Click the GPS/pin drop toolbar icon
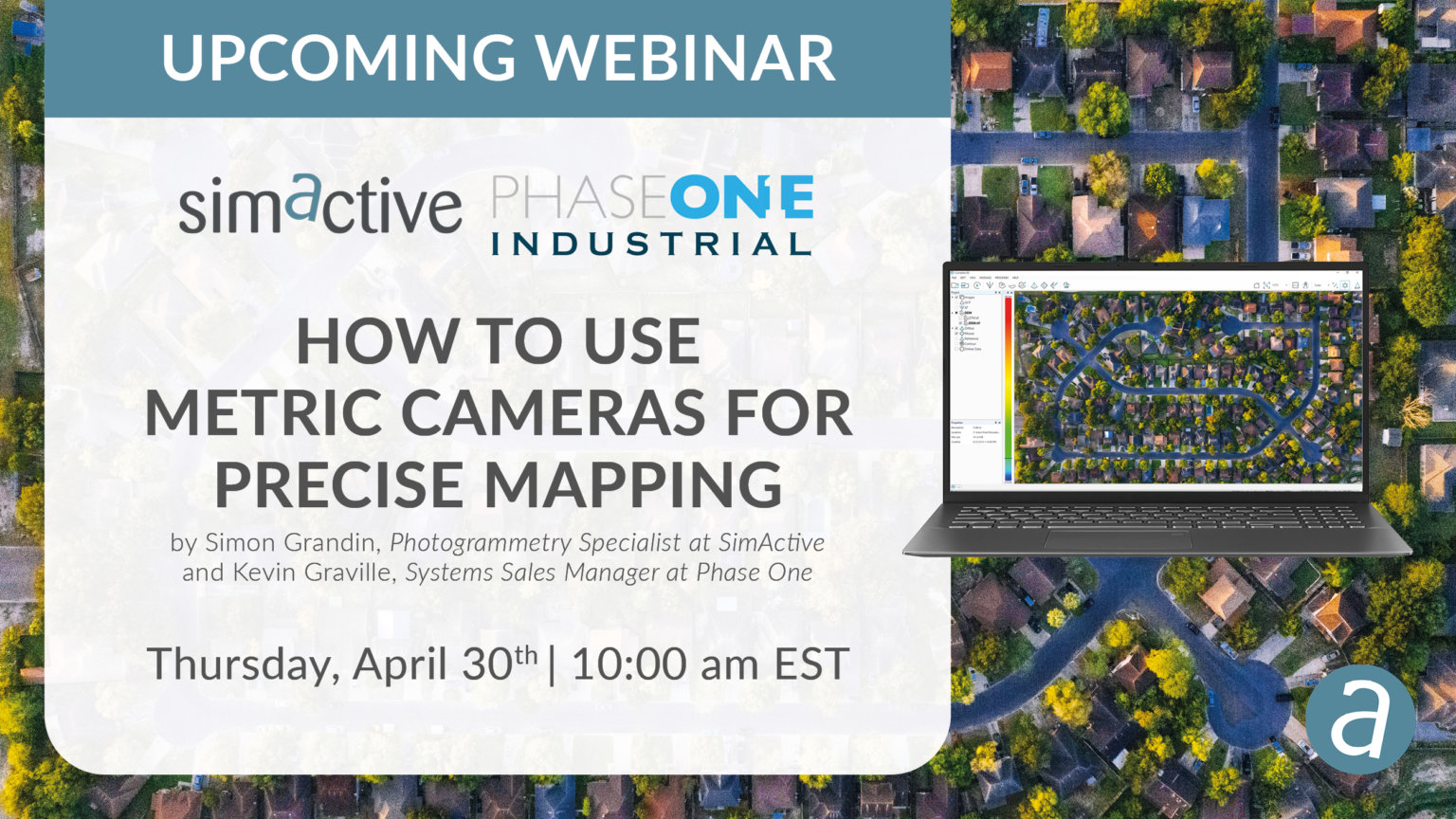 pos(1305,285)
